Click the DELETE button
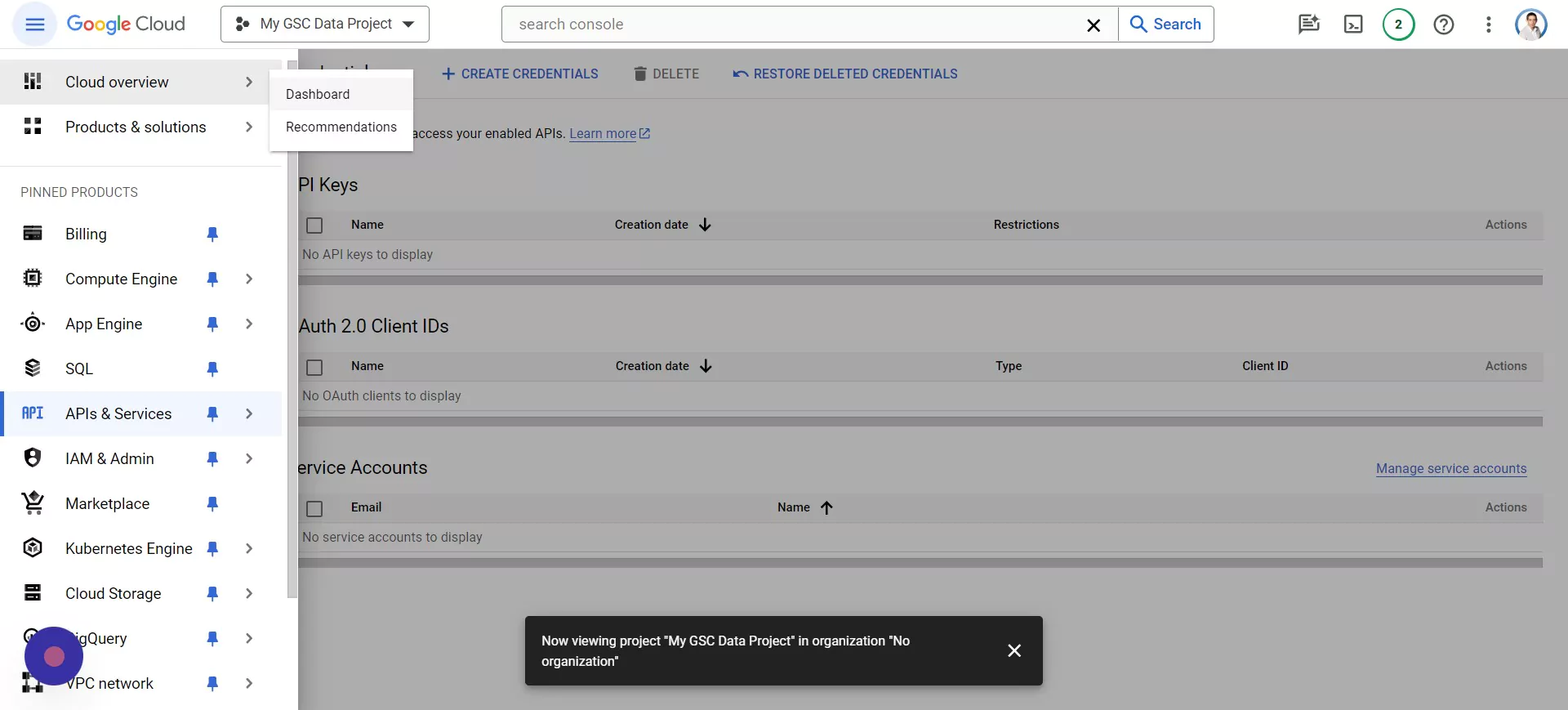This screenshot has height=710, width=1568. [666, 74]
